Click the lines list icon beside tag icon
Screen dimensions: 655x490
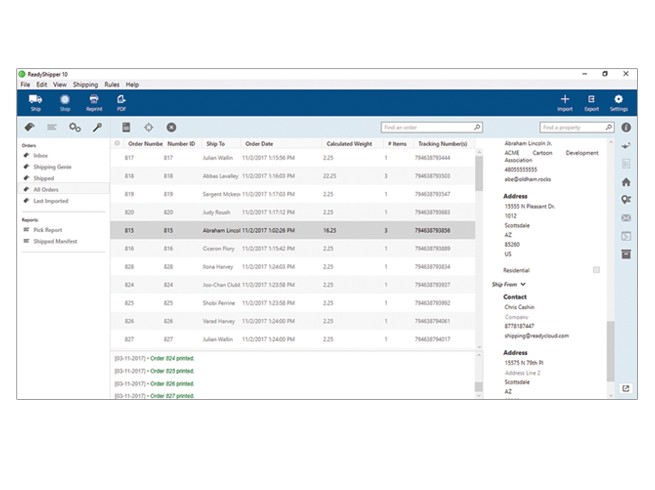coord(52,127)
